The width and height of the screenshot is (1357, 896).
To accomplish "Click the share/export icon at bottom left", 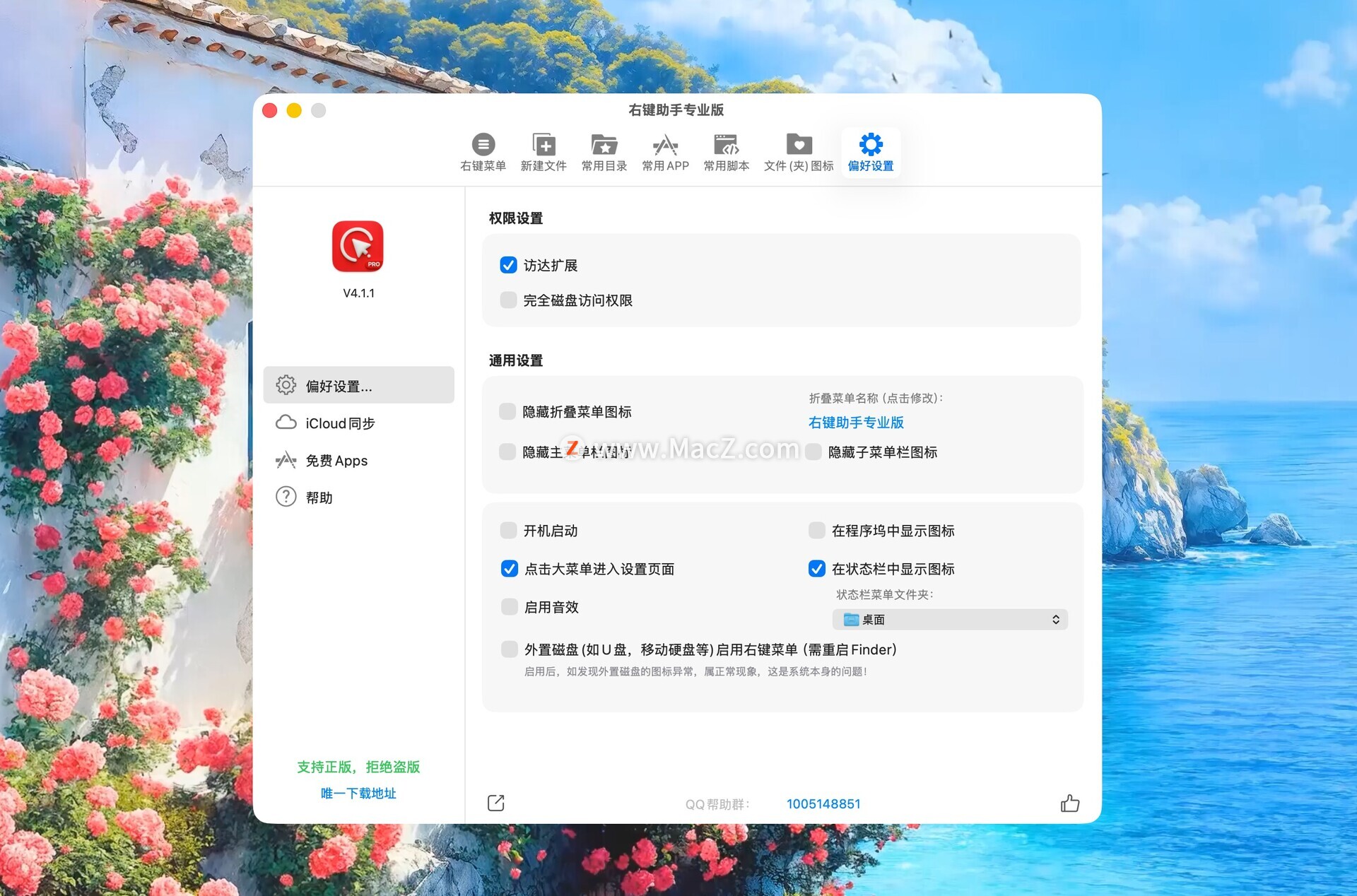I will [x=495, y=803].
